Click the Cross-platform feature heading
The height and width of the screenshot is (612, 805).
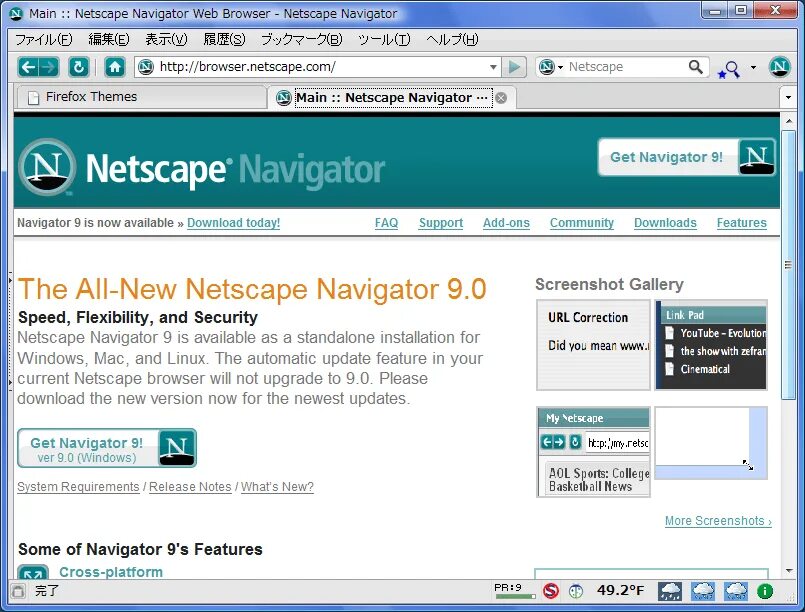[111, 571]
